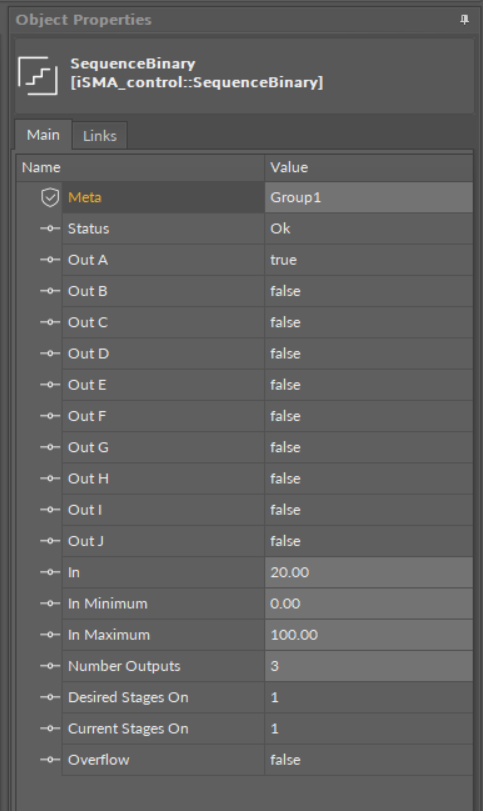Click the Number Outputs value field

coord(369,666)
